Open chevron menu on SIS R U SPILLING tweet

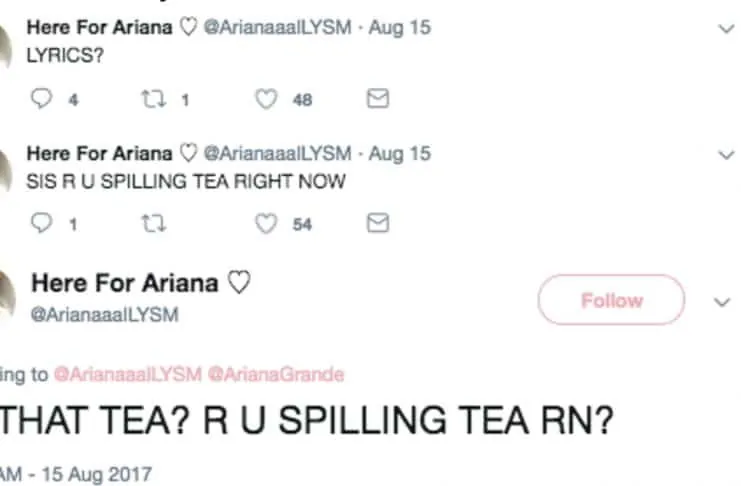[x=725, y=154]
